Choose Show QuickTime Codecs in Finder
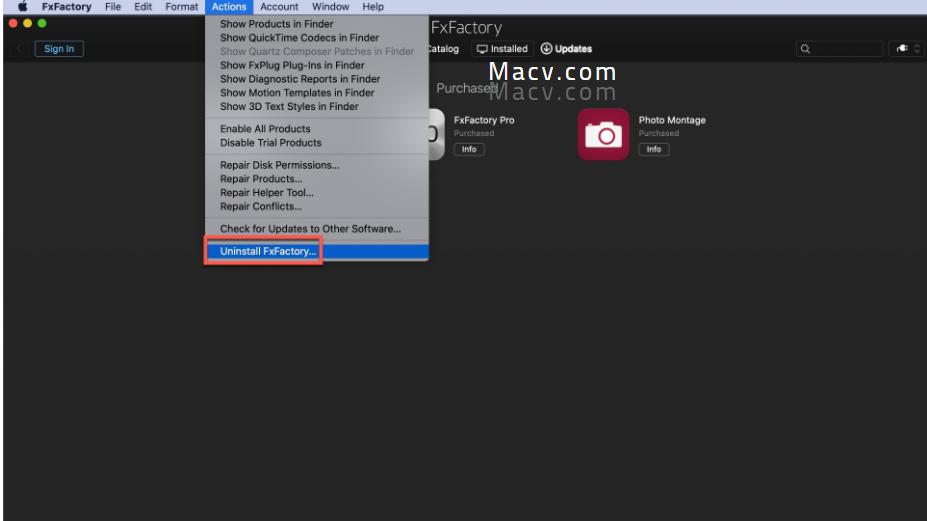 coord(317,37)
